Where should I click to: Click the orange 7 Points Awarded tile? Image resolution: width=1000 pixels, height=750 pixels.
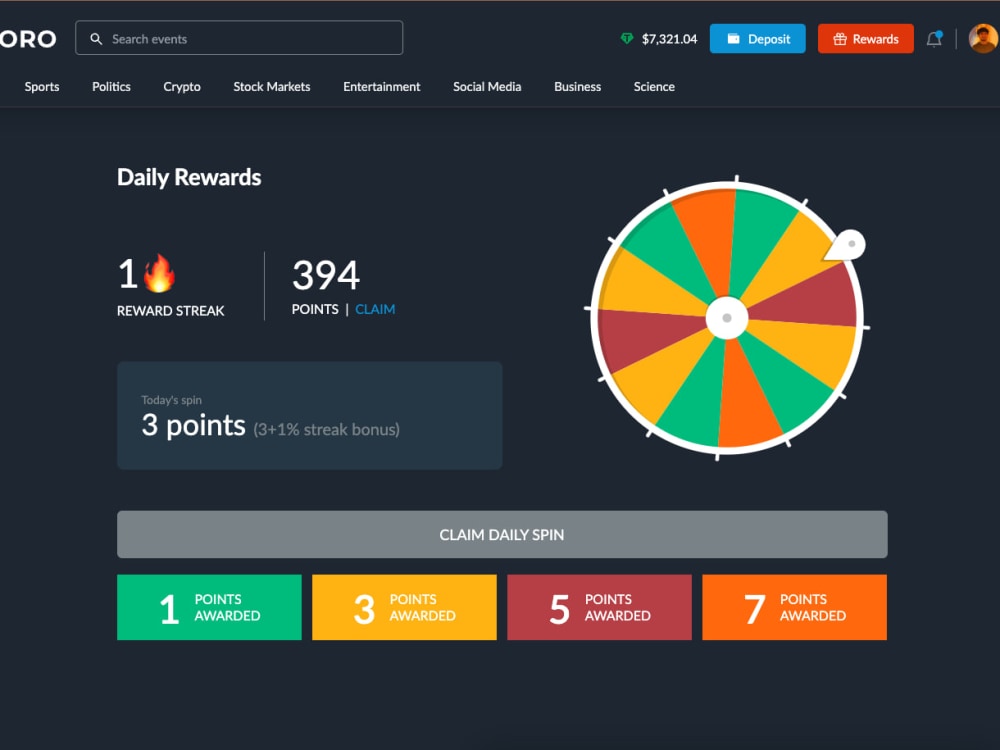coord(795,607)
